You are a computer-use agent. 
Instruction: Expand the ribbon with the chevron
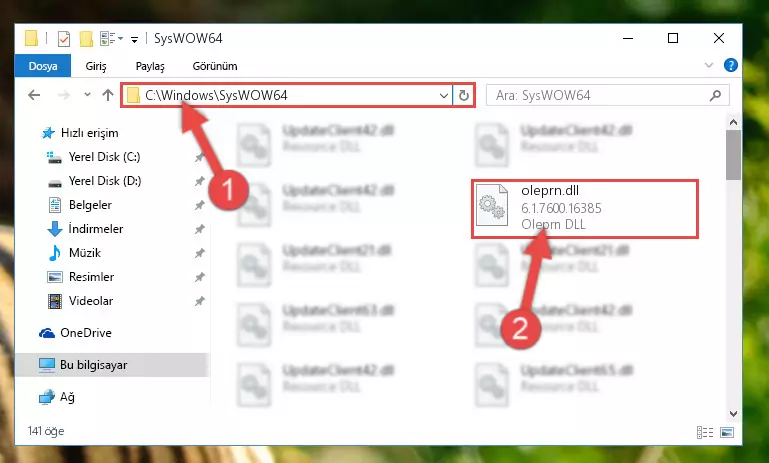pyautogui.click(x=709, y=65)
